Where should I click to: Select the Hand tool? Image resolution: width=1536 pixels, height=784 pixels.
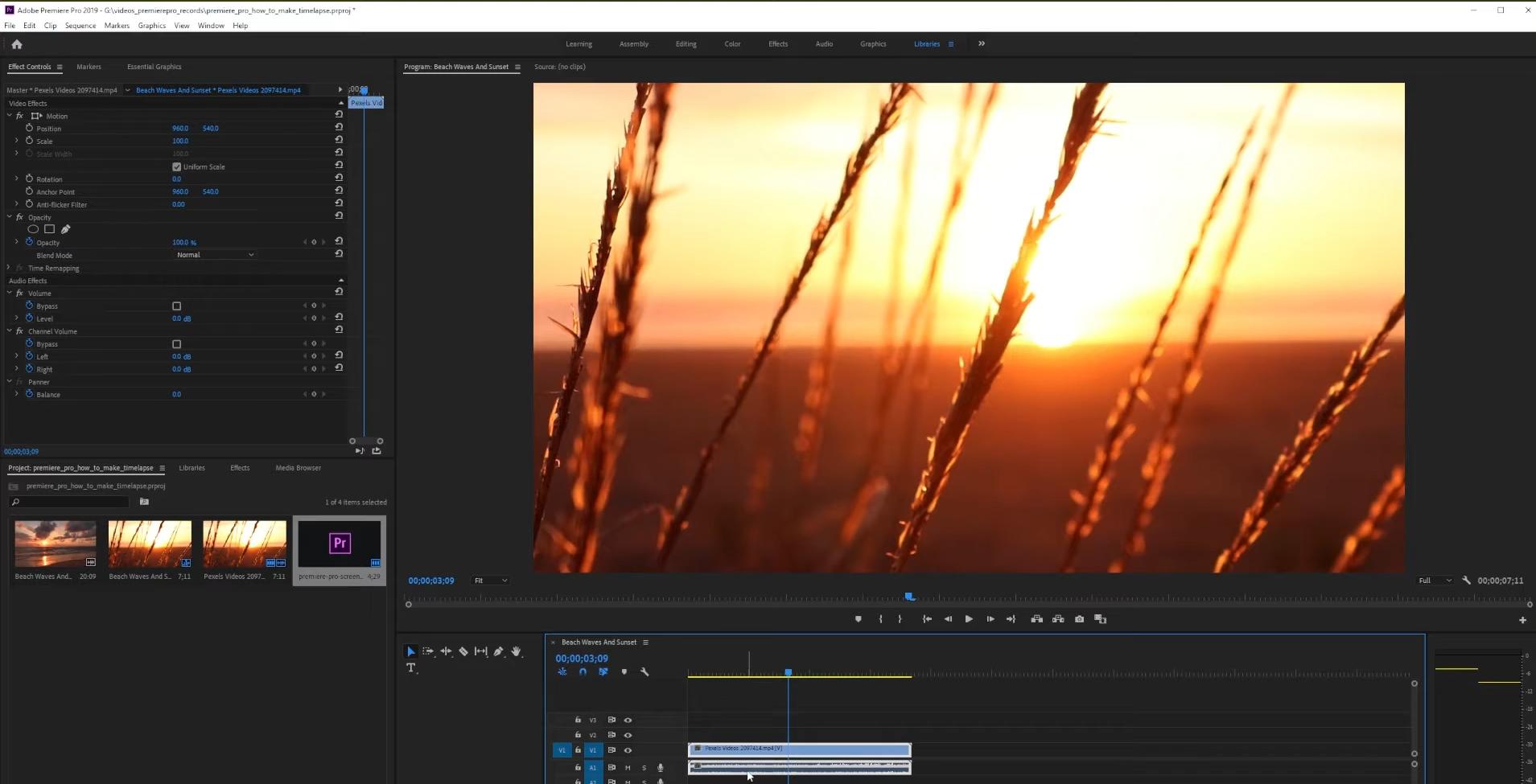[517, 651]
